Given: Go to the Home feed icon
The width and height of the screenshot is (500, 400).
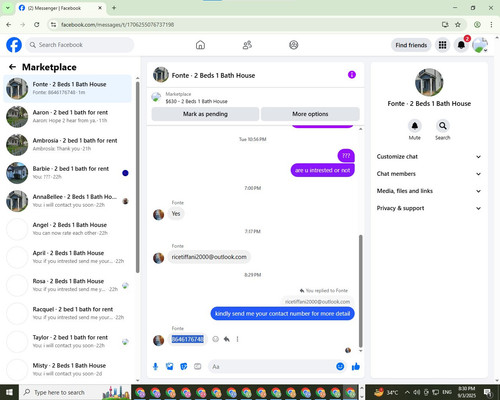Looking at the screenshot, I should pos(200,45).
